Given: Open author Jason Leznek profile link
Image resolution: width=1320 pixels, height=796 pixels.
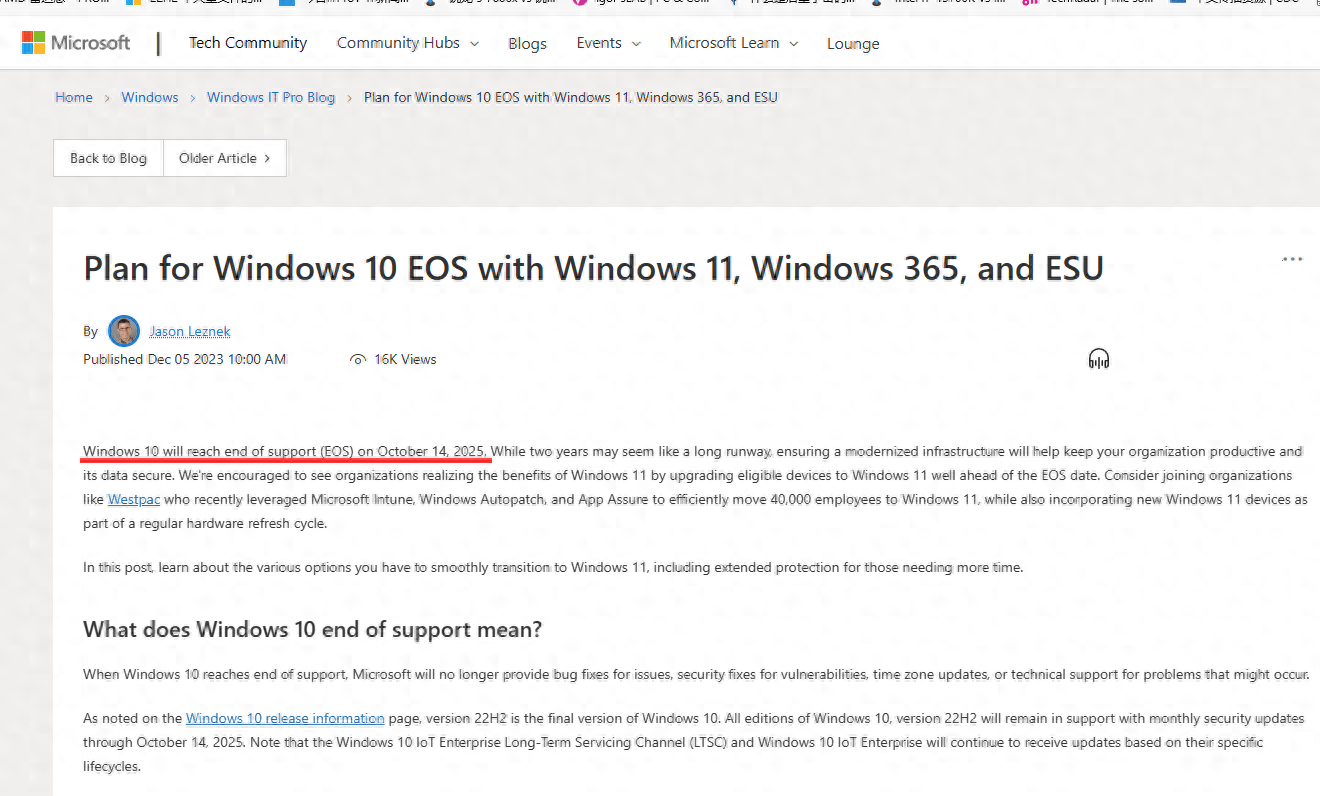Looking at the screenshot, I should (190, 331).
